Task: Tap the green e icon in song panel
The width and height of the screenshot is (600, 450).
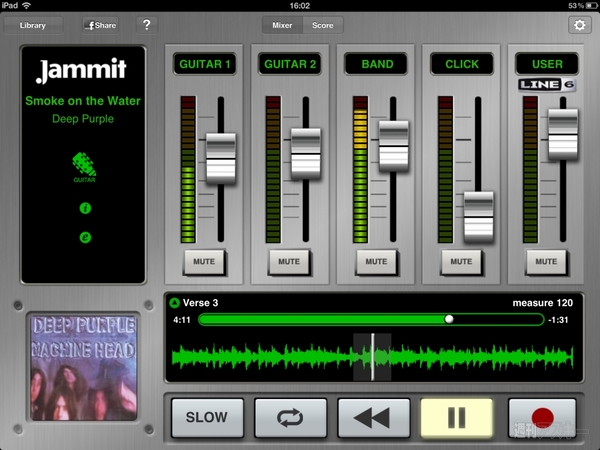Action: point(85,237)
